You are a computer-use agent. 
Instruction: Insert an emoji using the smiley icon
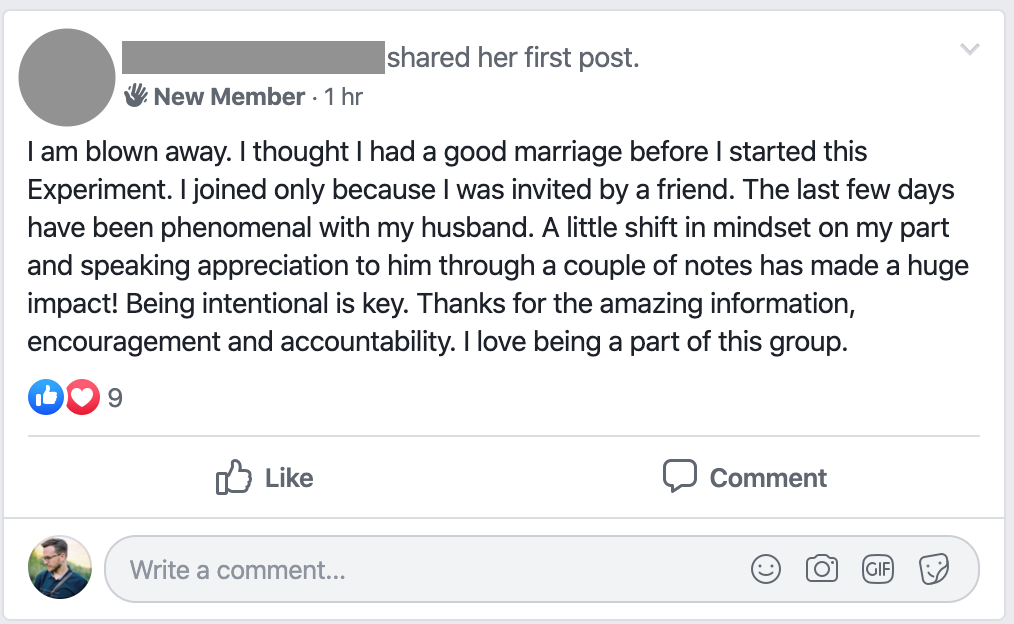tap(766, 569)
